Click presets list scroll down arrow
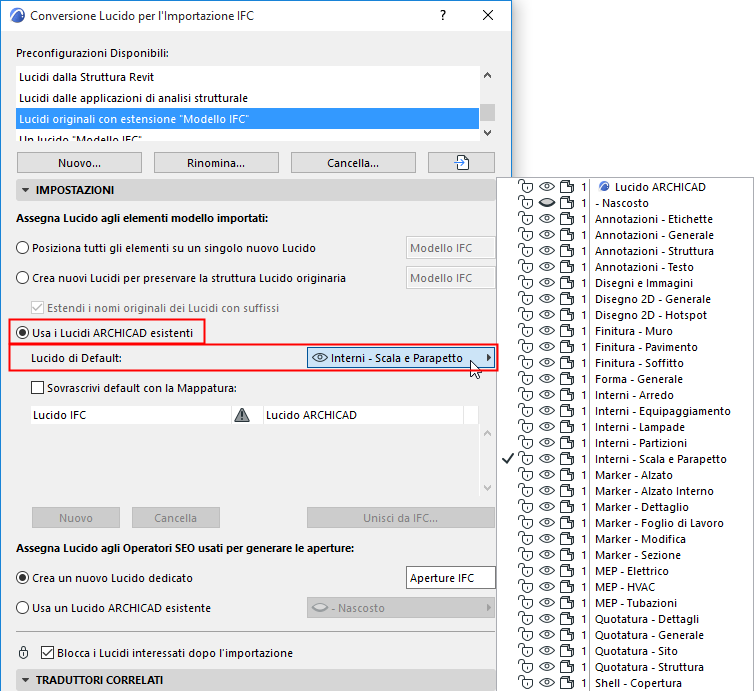 [x=488, y=132]
